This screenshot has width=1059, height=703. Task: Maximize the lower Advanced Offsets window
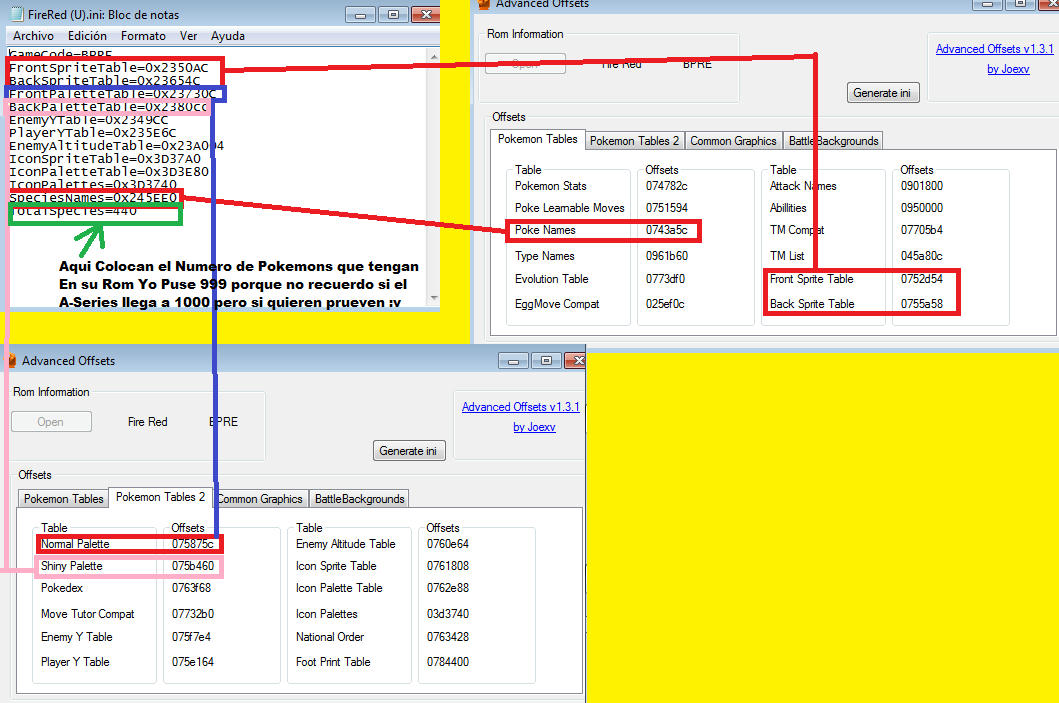click(546, 361)
